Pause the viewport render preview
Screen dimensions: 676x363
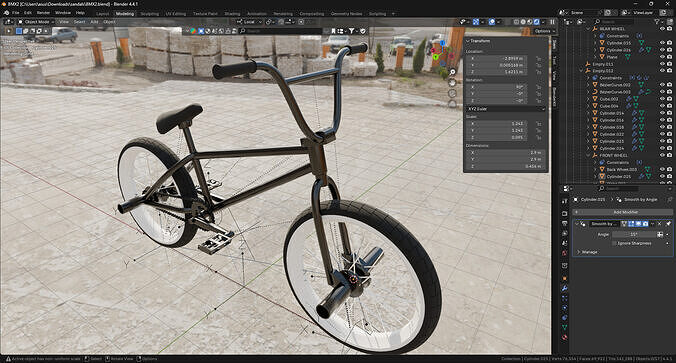click(553, 22)
